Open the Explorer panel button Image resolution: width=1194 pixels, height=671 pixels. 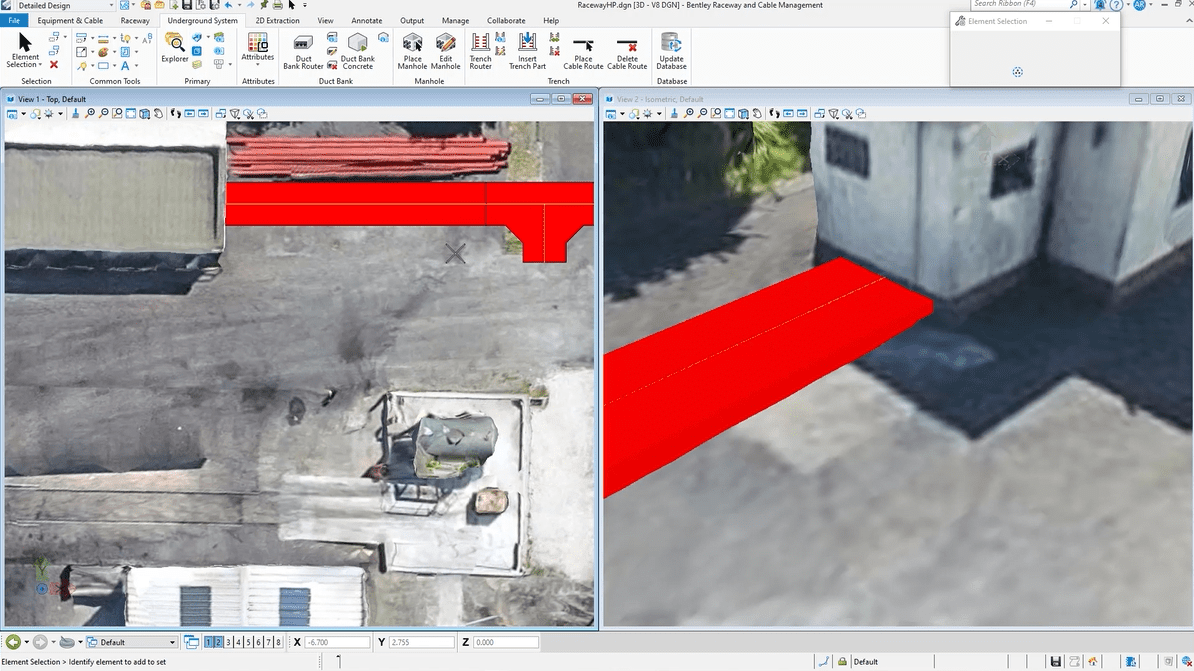[x=175, y=48]
